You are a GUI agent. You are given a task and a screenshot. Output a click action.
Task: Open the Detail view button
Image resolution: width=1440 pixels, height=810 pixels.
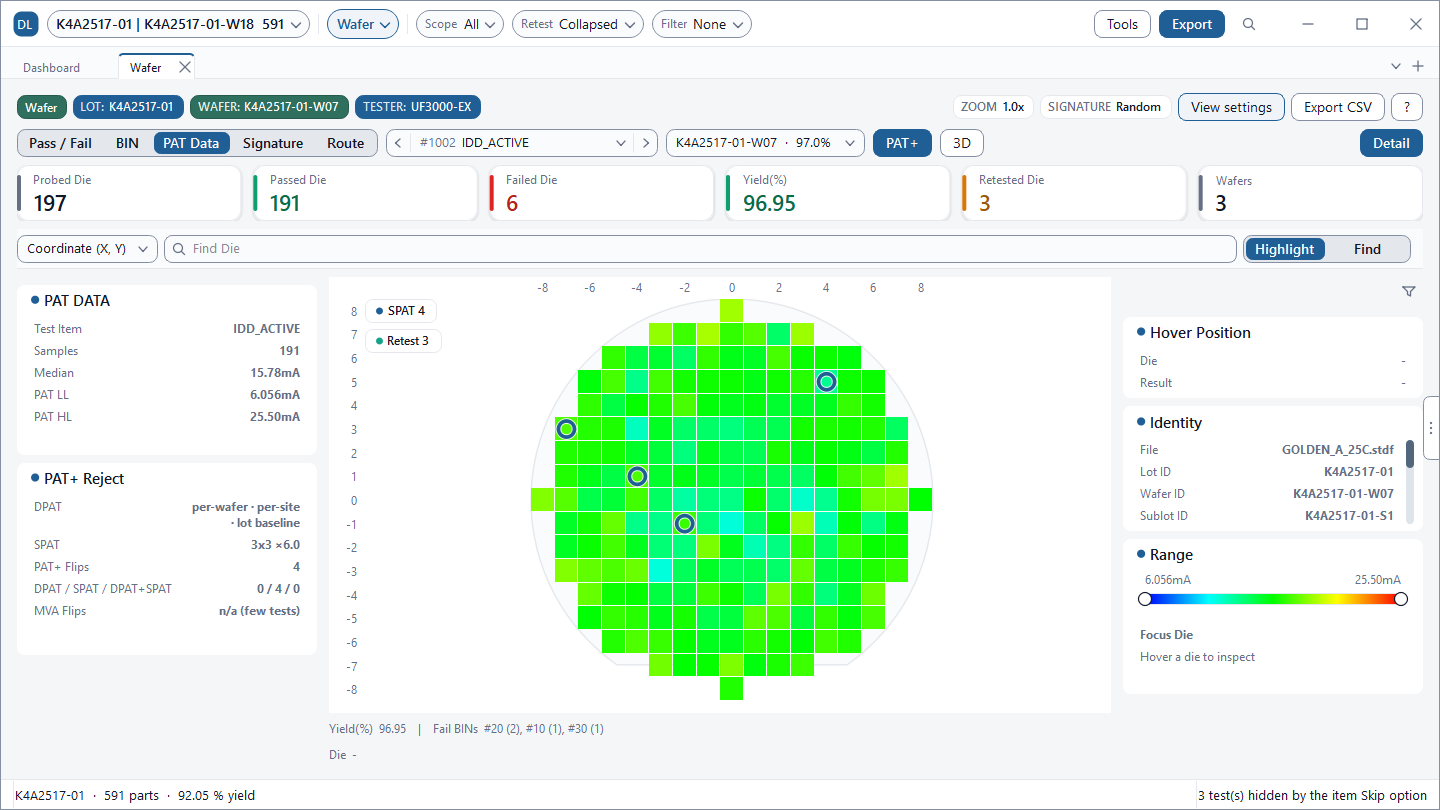1391,143
